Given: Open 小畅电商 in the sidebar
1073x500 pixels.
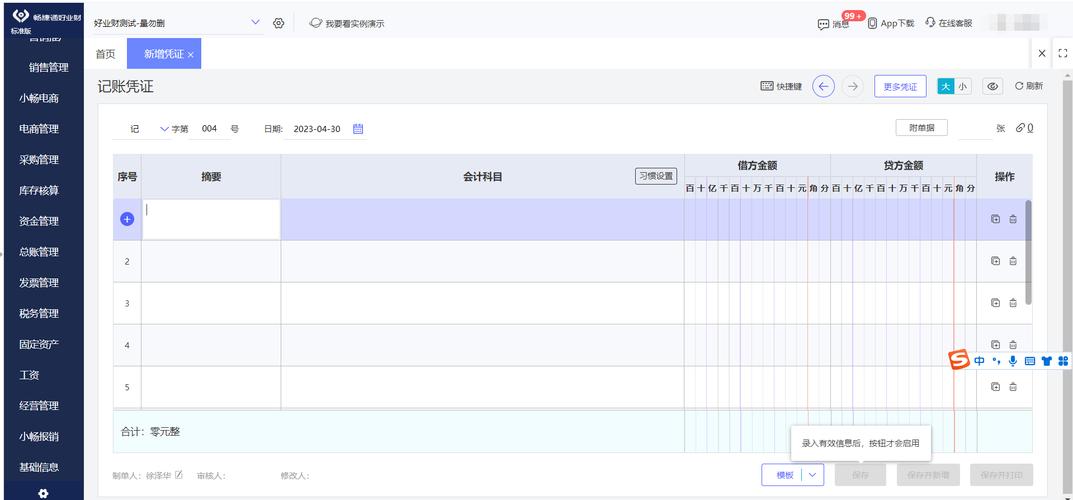Looking at the screenshot, I should [x=39, y=98].
